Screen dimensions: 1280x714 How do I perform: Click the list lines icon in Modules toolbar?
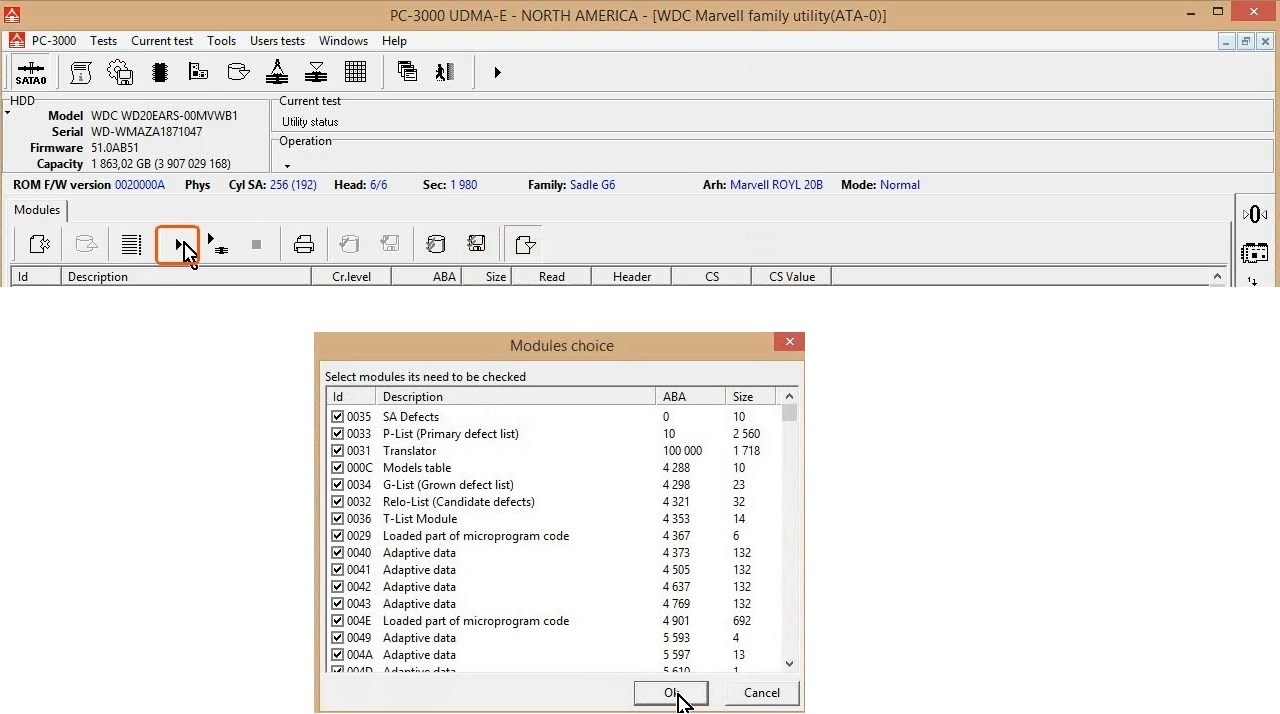[131, 245]
